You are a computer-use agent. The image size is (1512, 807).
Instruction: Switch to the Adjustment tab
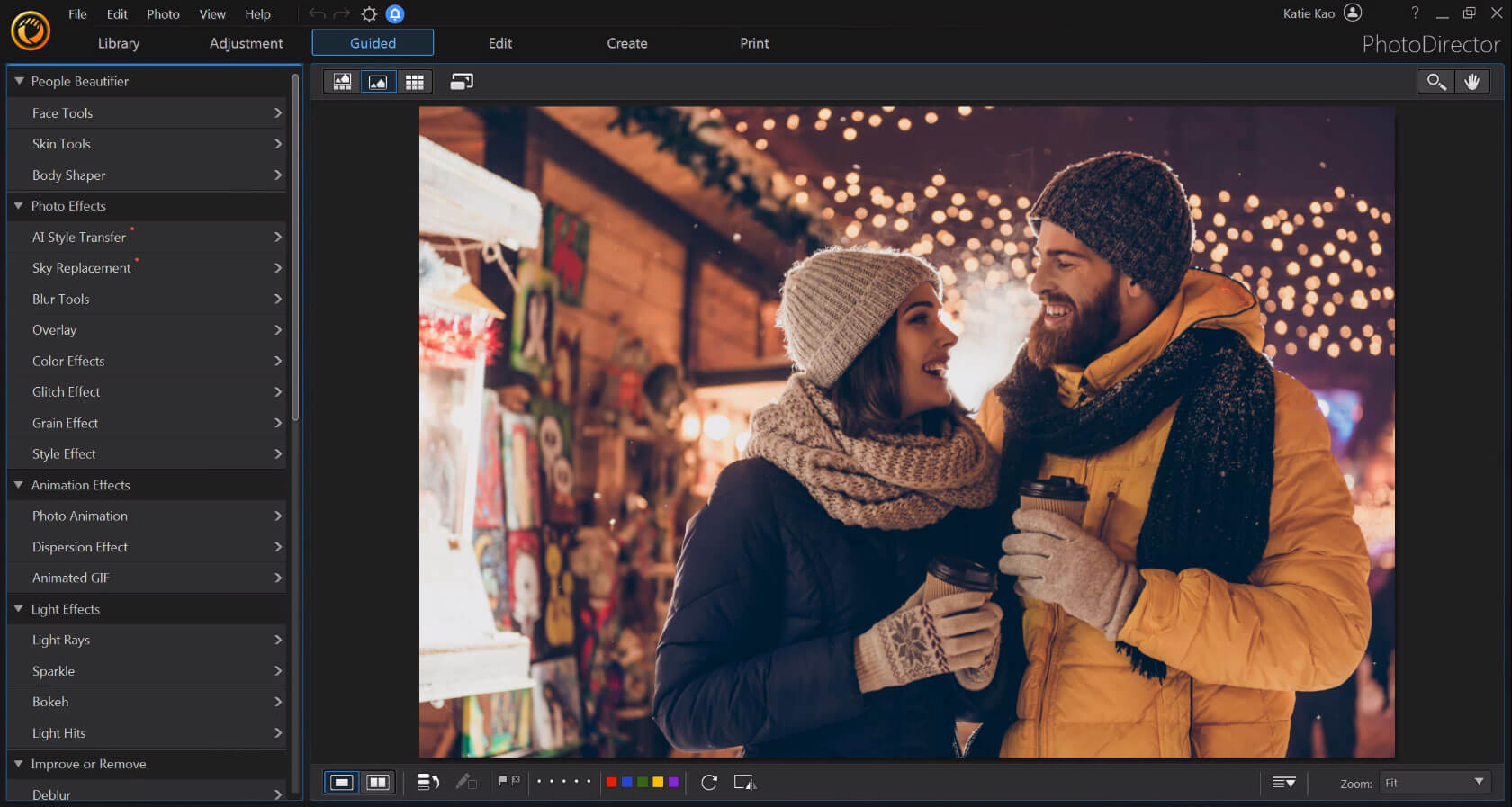[x=246, y=43]
